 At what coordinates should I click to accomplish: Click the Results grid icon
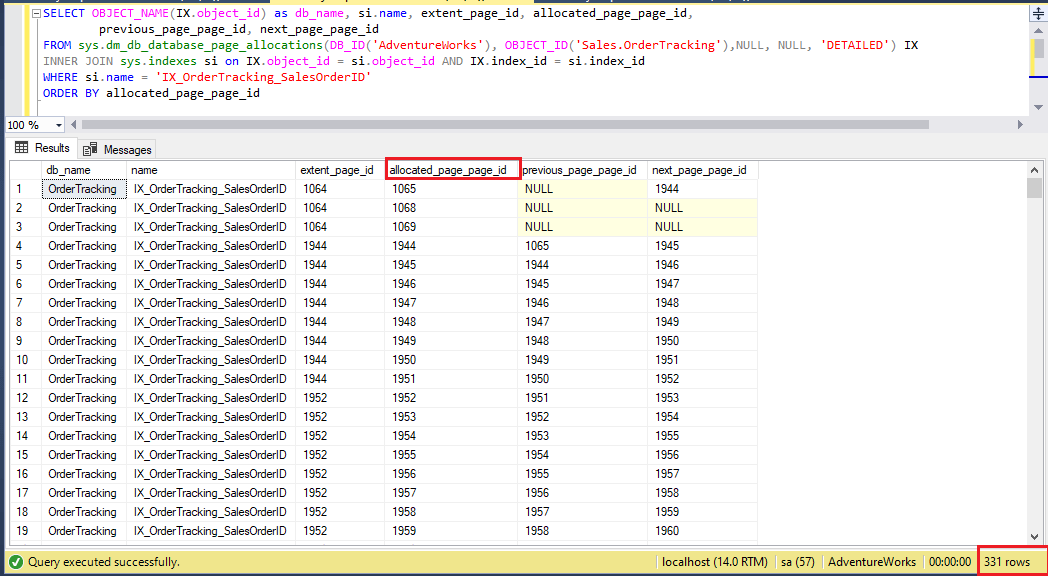[22, 148]
